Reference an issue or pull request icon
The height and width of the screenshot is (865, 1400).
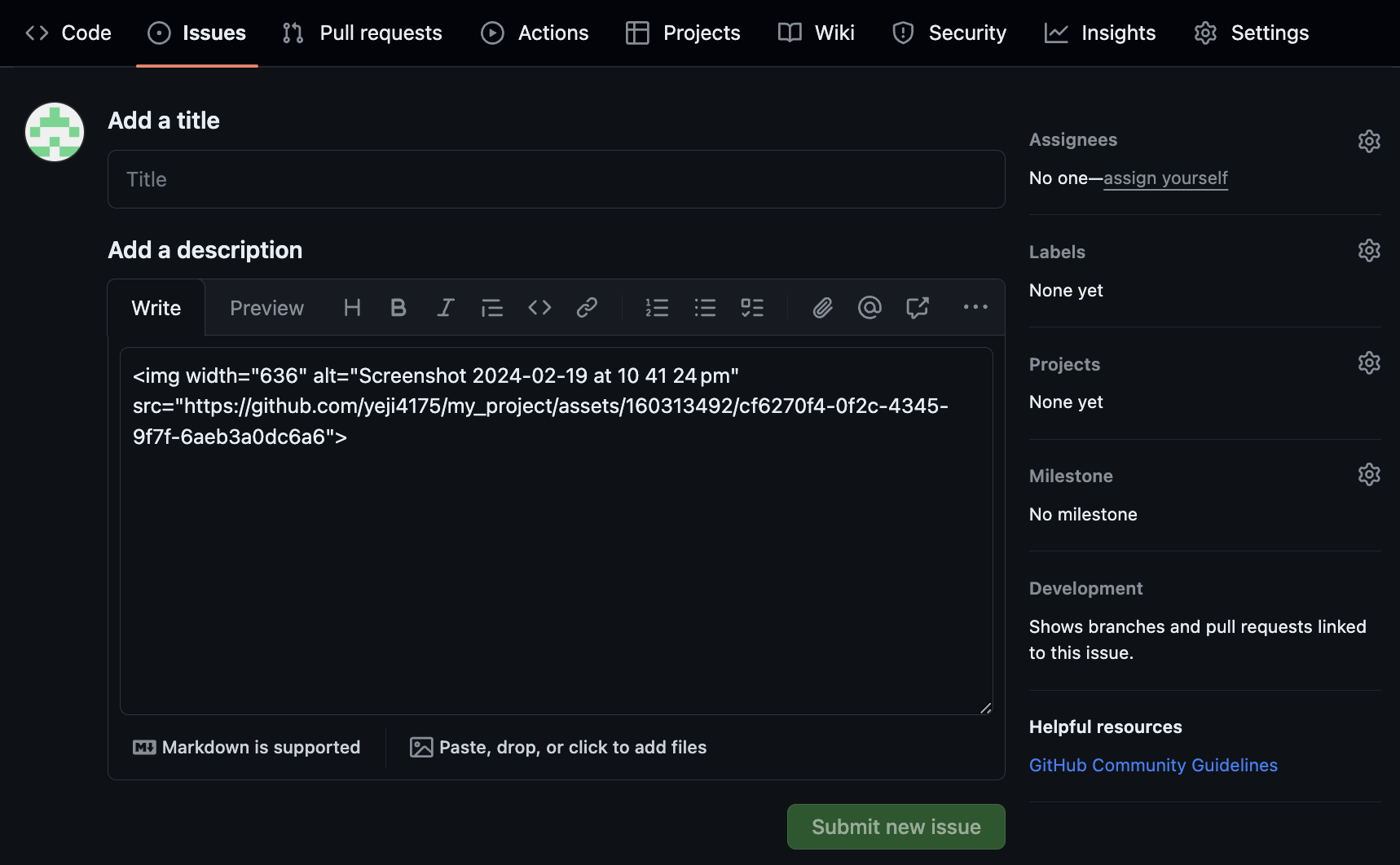coord(918,308)
